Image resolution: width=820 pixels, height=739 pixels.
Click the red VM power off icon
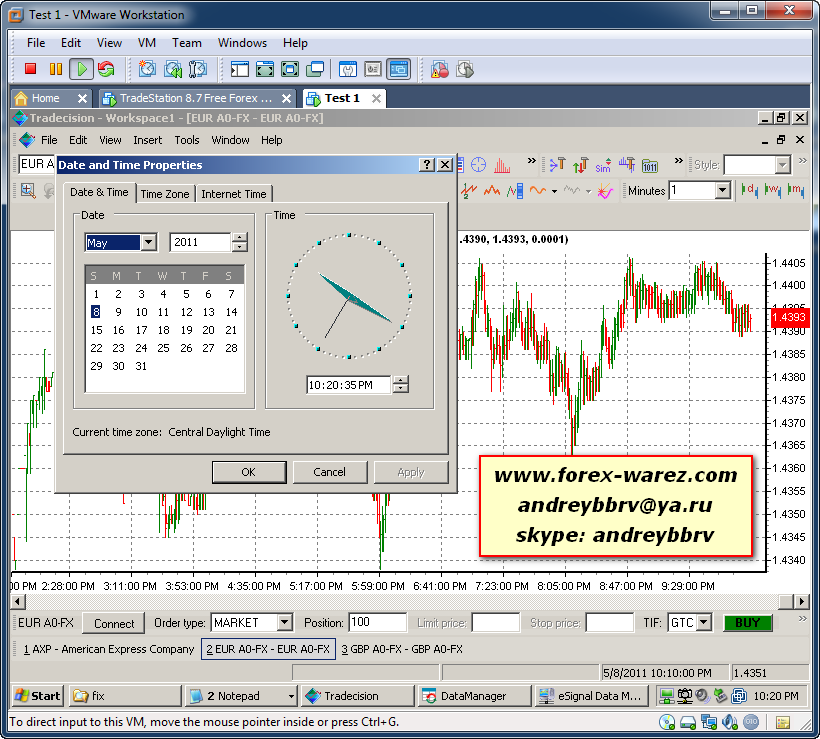(x=30, y=69)
